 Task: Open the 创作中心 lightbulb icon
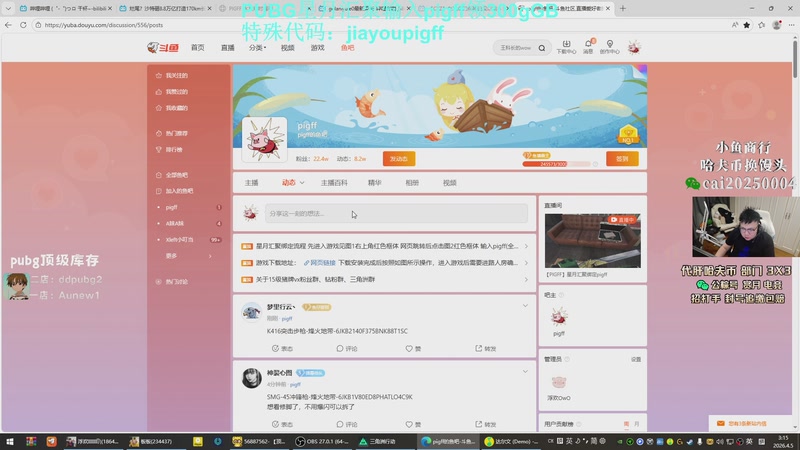point(610,47)
